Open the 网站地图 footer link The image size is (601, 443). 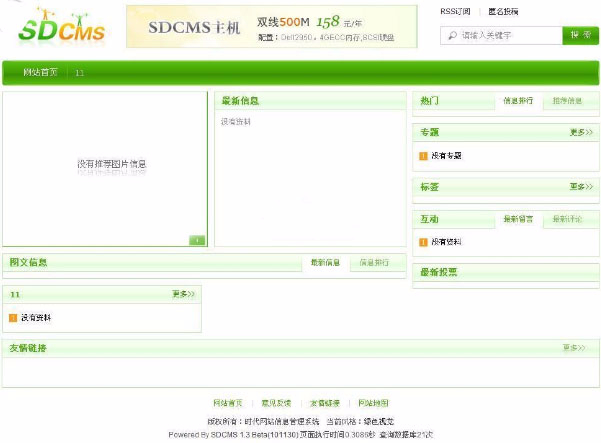click(x=373, y=403)
